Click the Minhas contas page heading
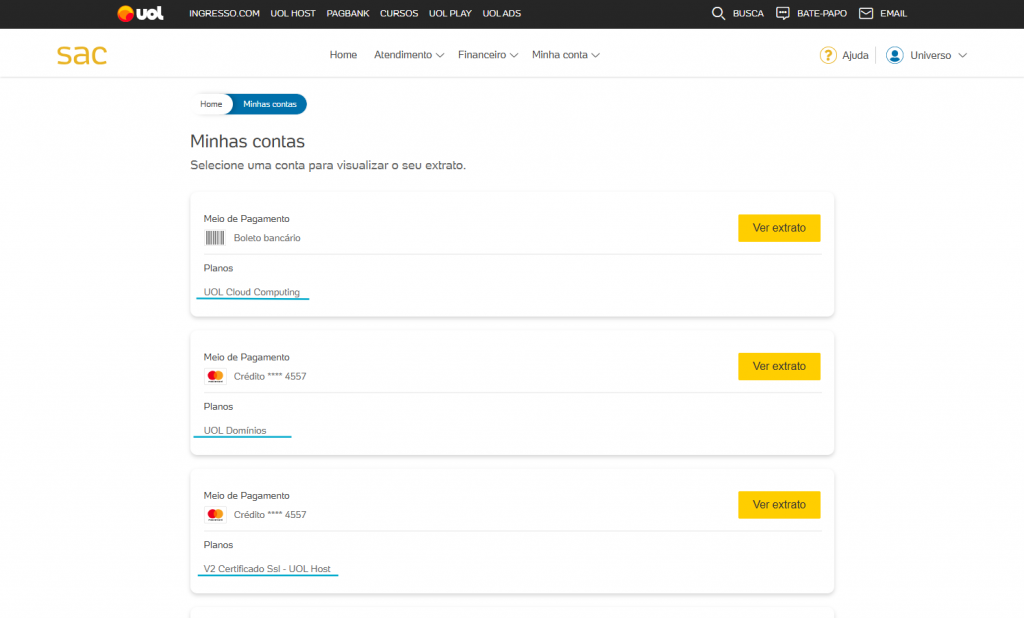The width and height of the screenshot is (1024, 618). pos(248,141)
